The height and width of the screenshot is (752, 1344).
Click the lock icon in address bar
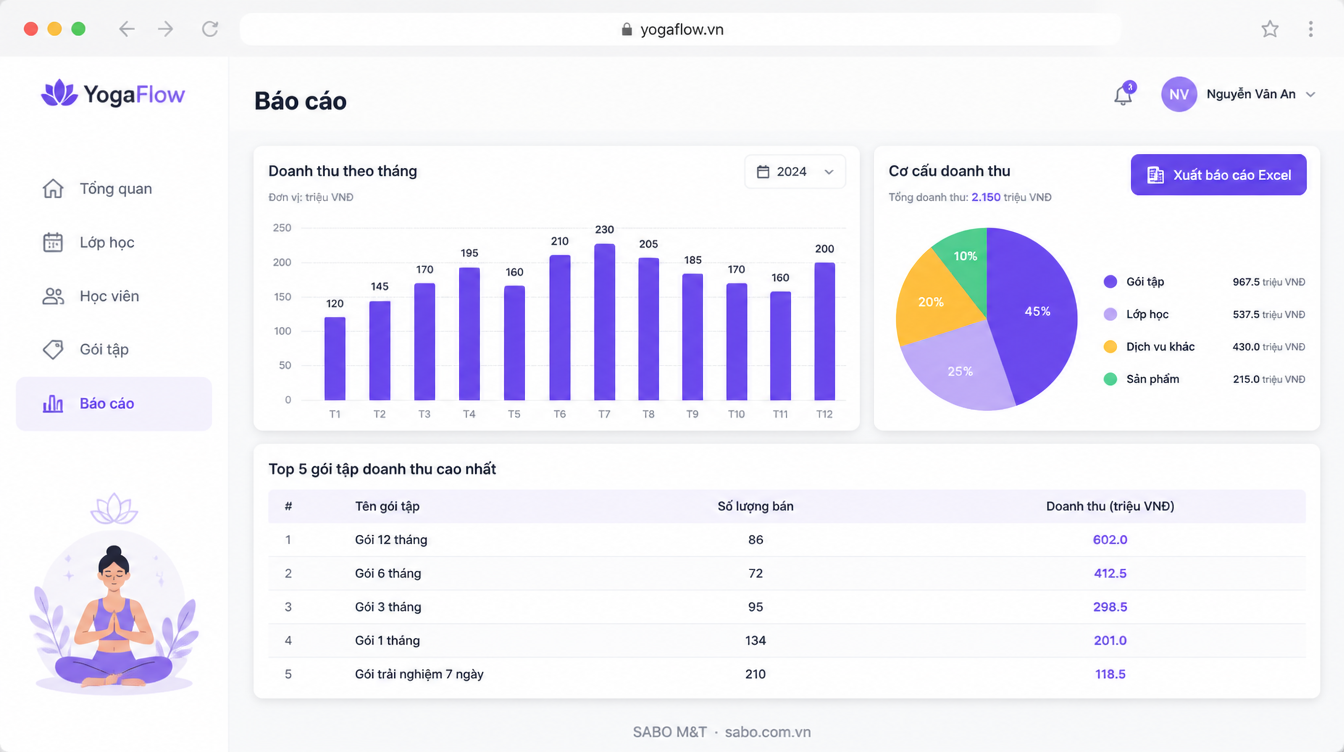(627, 29)
